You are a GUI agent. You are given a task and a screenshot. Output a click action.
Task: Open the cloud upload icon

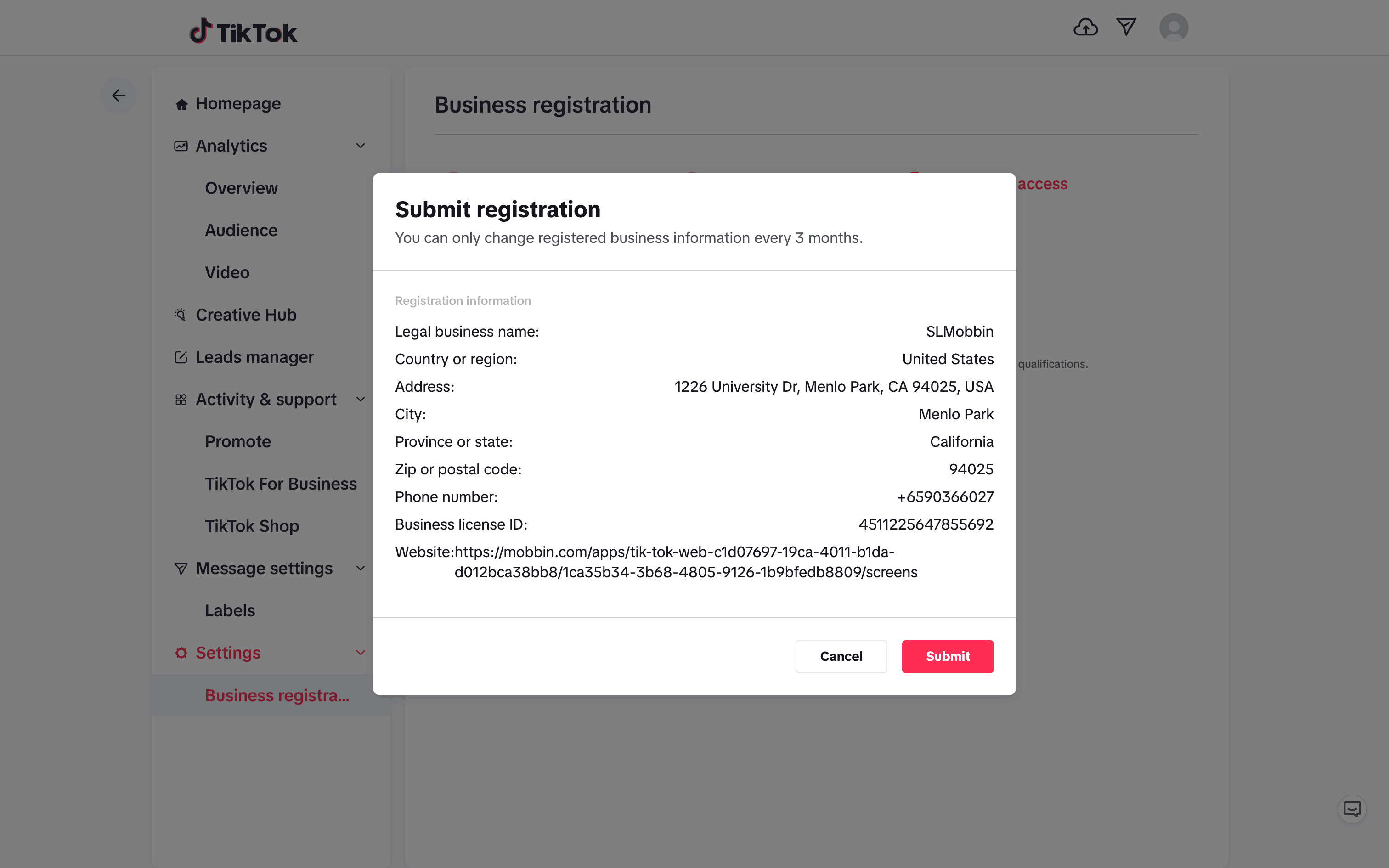[1085, 27]
